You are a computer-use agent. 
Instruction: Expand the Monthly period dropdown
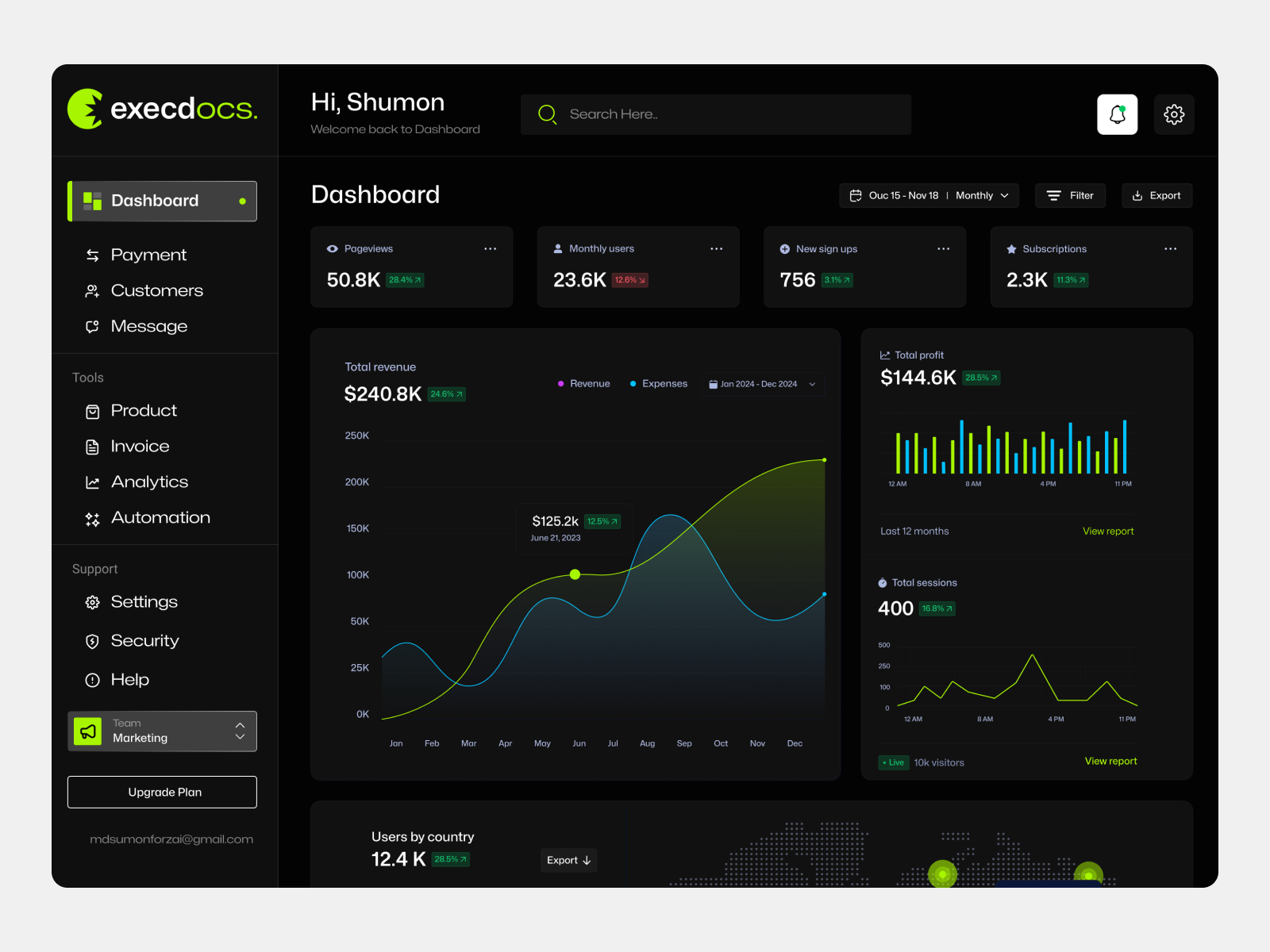(x=982, y=196)
